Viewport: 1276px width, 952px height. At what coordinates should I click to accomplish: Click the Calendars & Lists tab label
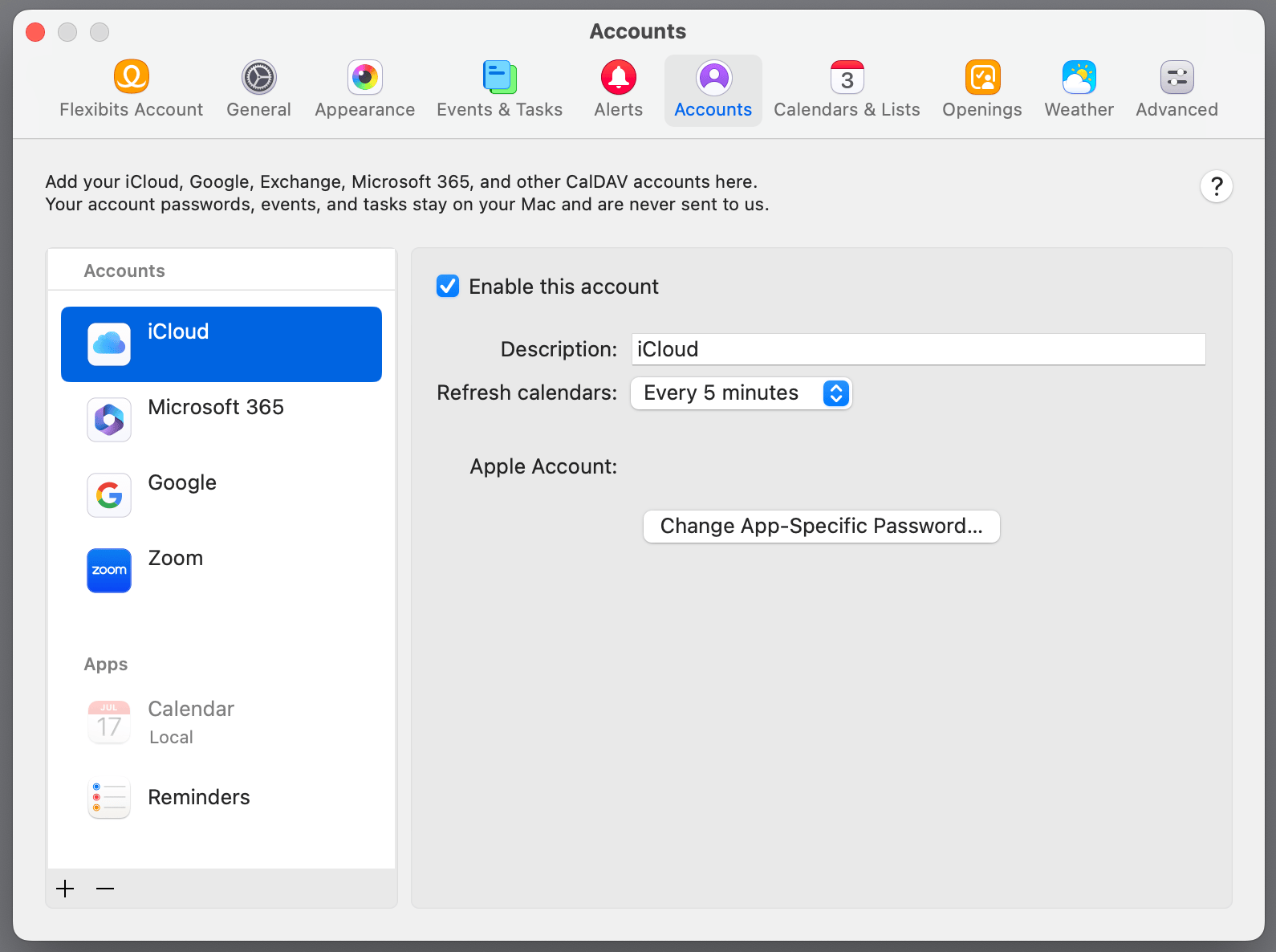pos(847,109)
